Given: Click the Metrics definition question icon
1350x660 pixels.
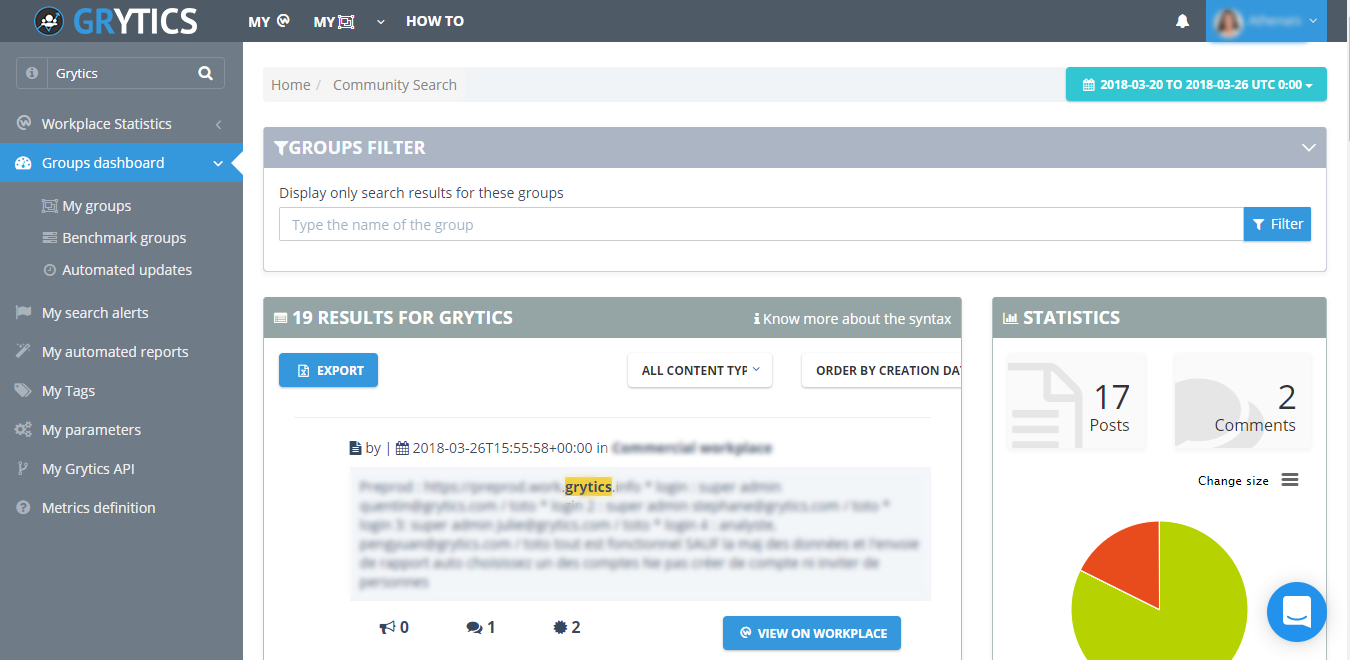Looking at the screenshot, I should pyautogui.click(x=24, y=508).
